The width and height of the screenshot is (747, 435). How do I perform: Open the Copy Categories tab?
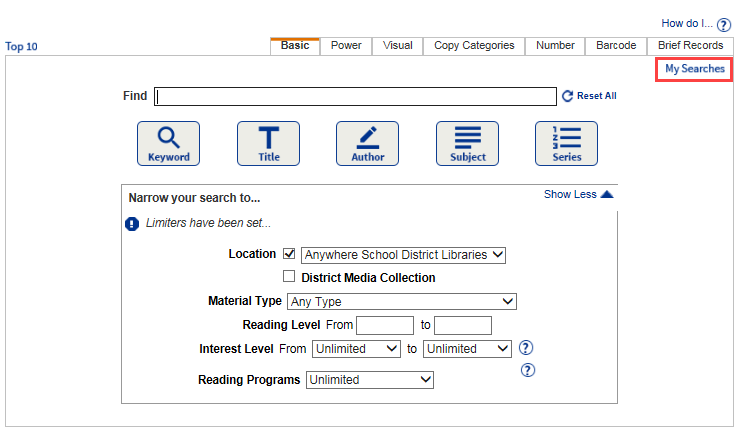[x=474, y=46]
